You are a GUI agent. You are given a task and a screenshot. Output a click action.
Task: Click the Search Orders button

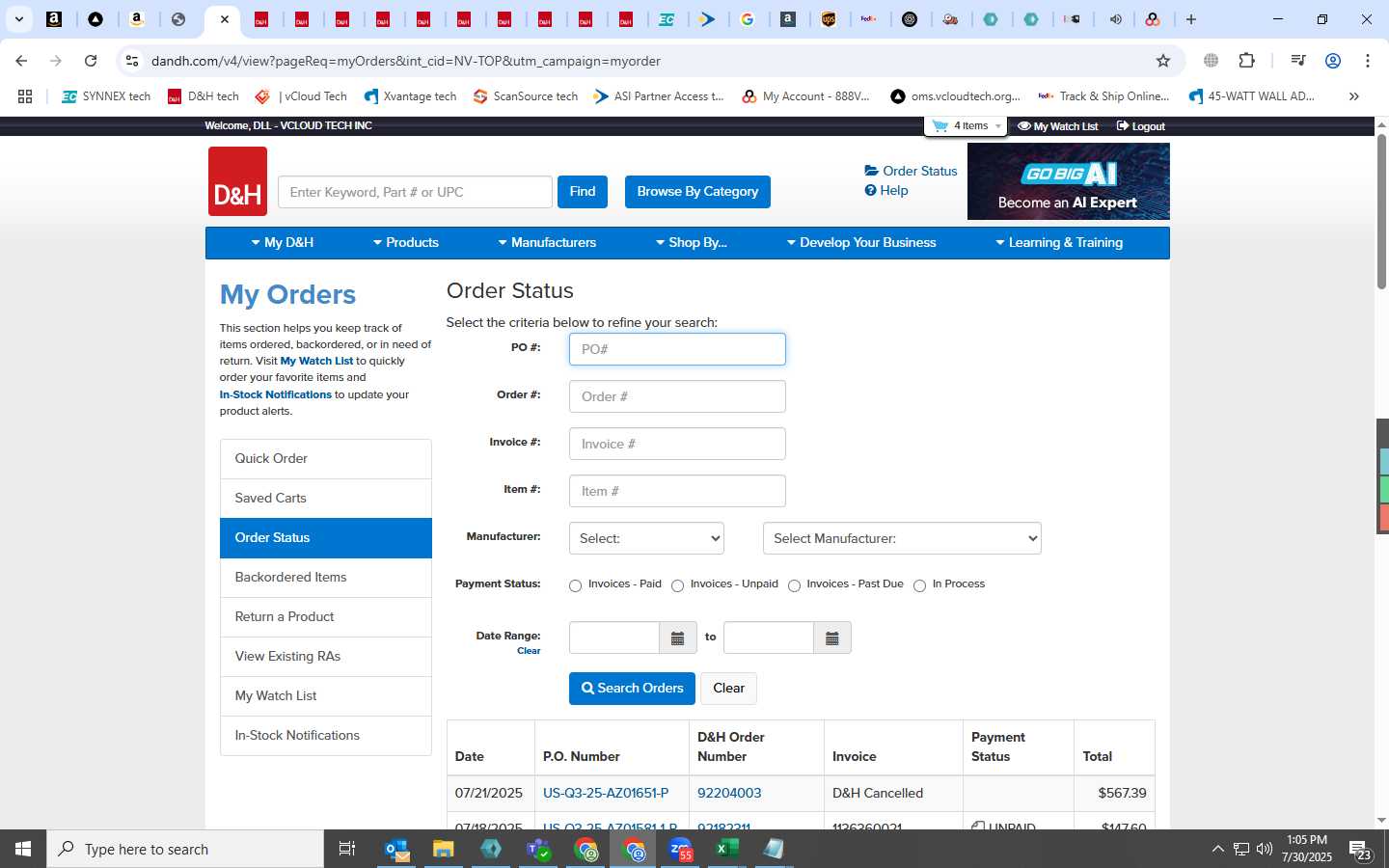pyautogui.click(x=632, y=689)
